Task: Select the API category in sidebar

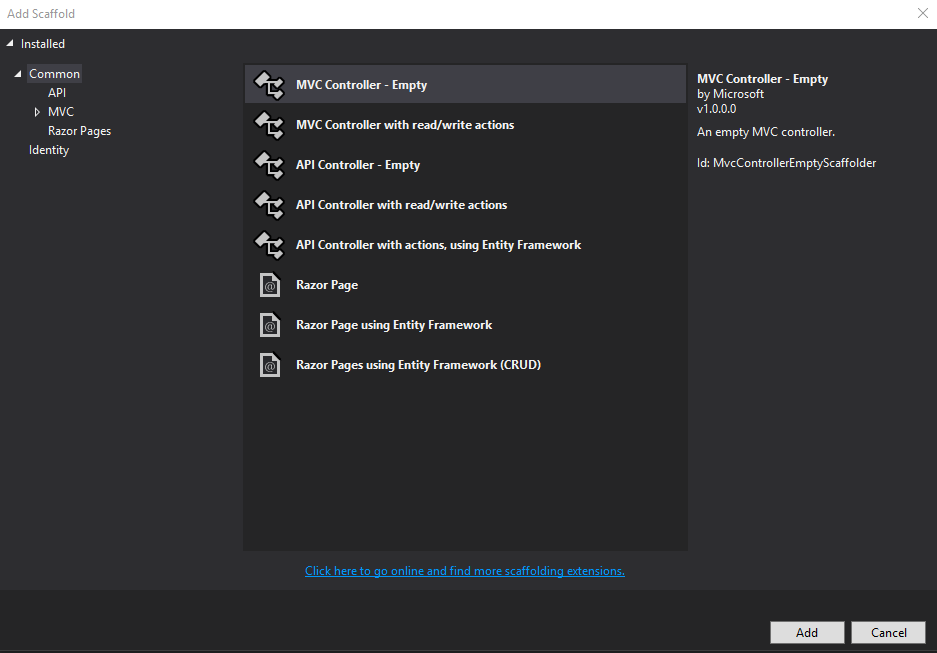Action: [x=57, y=92]
